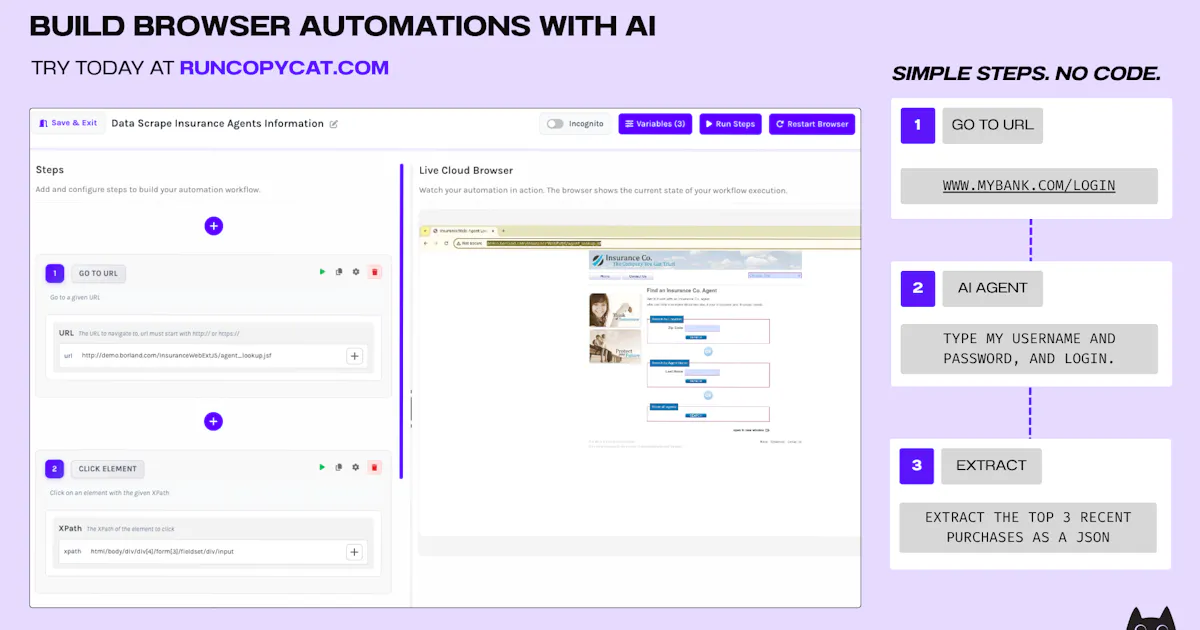Screen dimensions: 1200x630
Task: Delete the GO TO URL step
Action: click(374, 272)
